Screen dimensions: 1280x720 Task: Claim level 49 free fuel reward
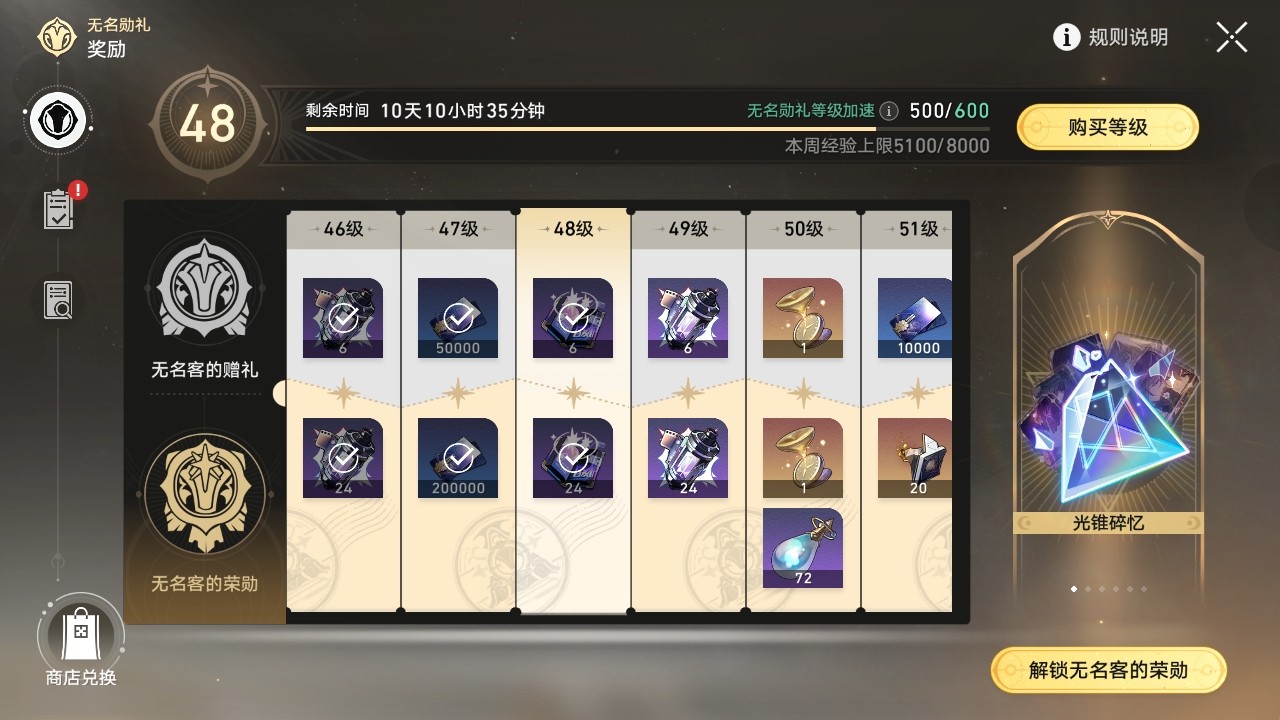[688, 318]
